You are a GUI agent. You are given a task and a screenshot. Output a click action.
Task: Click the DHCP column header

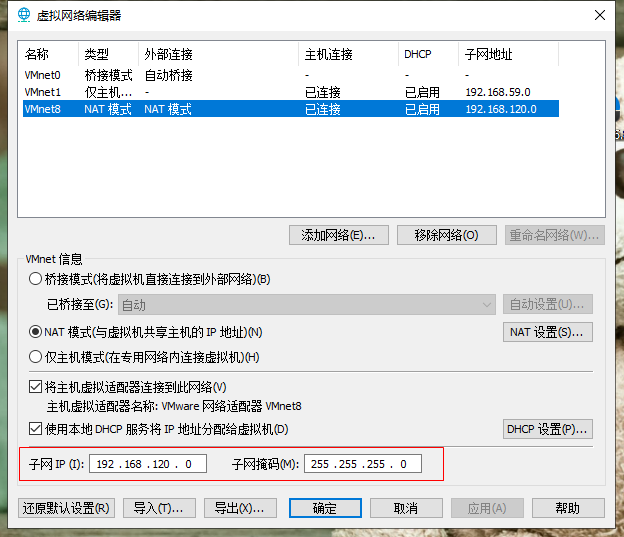(x=429, y=54)
